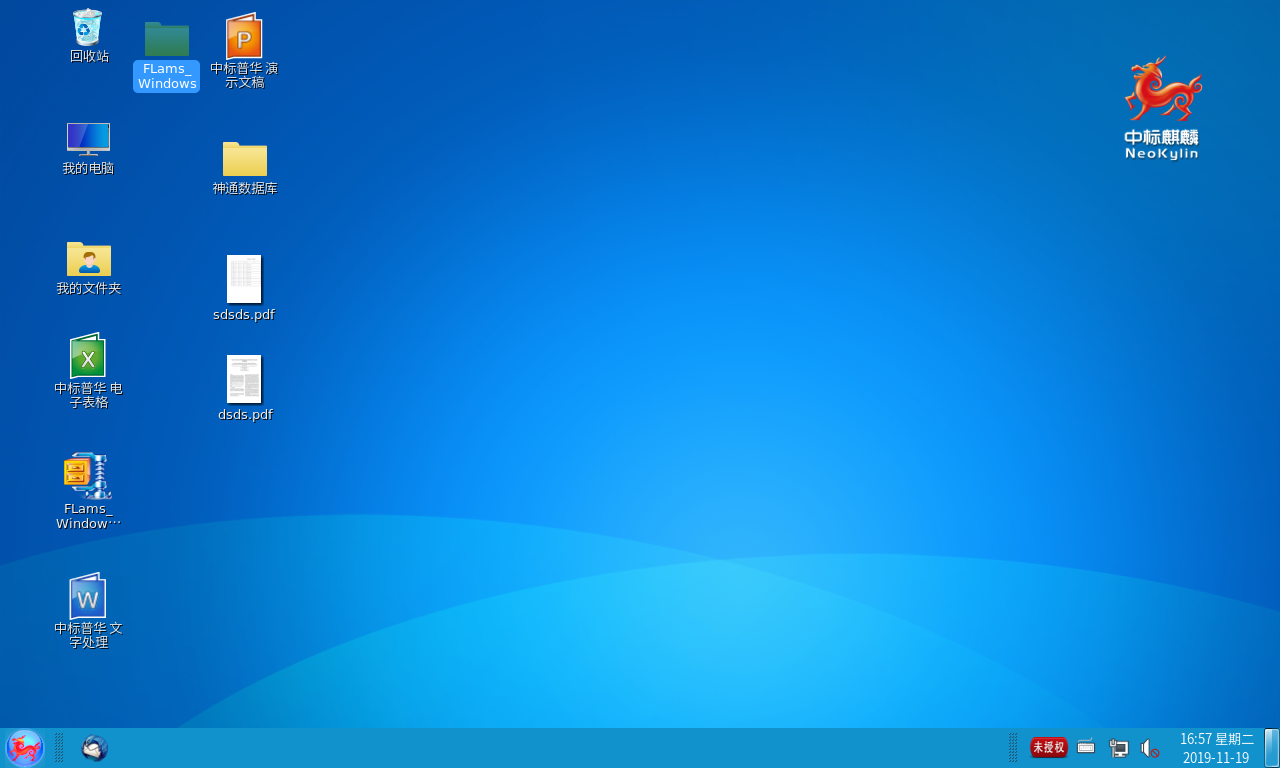Click the 未授权 unlicensed badge in tray
This screenshot has width=1280, height=768.
click(x=1049, y=748)
